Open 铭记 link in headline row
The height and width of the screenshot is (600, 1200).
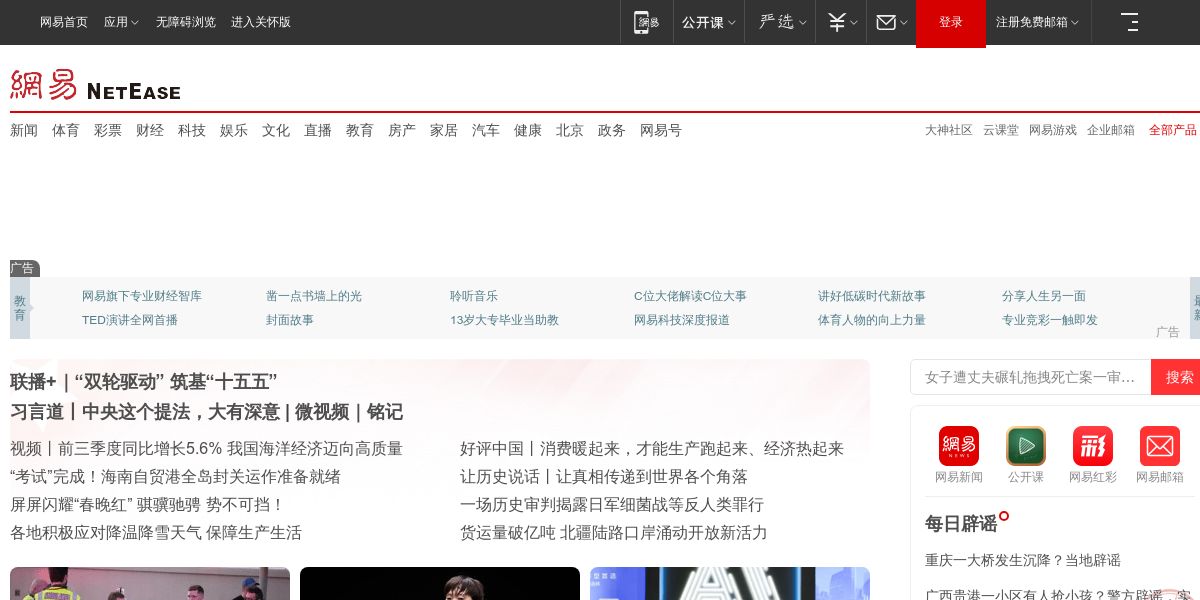click(x=385, y=412)
